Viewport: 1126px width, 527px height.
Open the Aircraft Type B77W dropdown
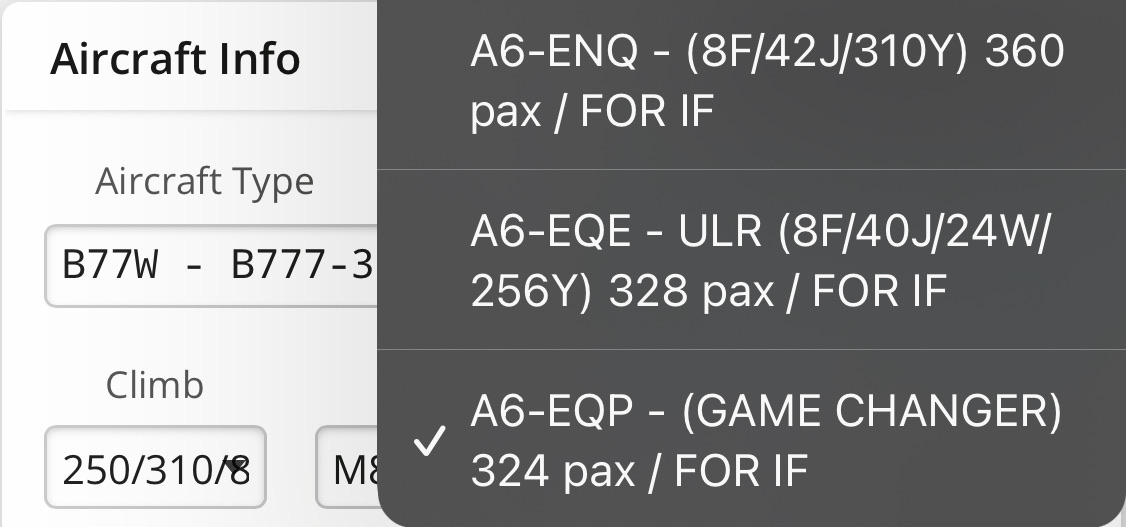pos(212,267)
